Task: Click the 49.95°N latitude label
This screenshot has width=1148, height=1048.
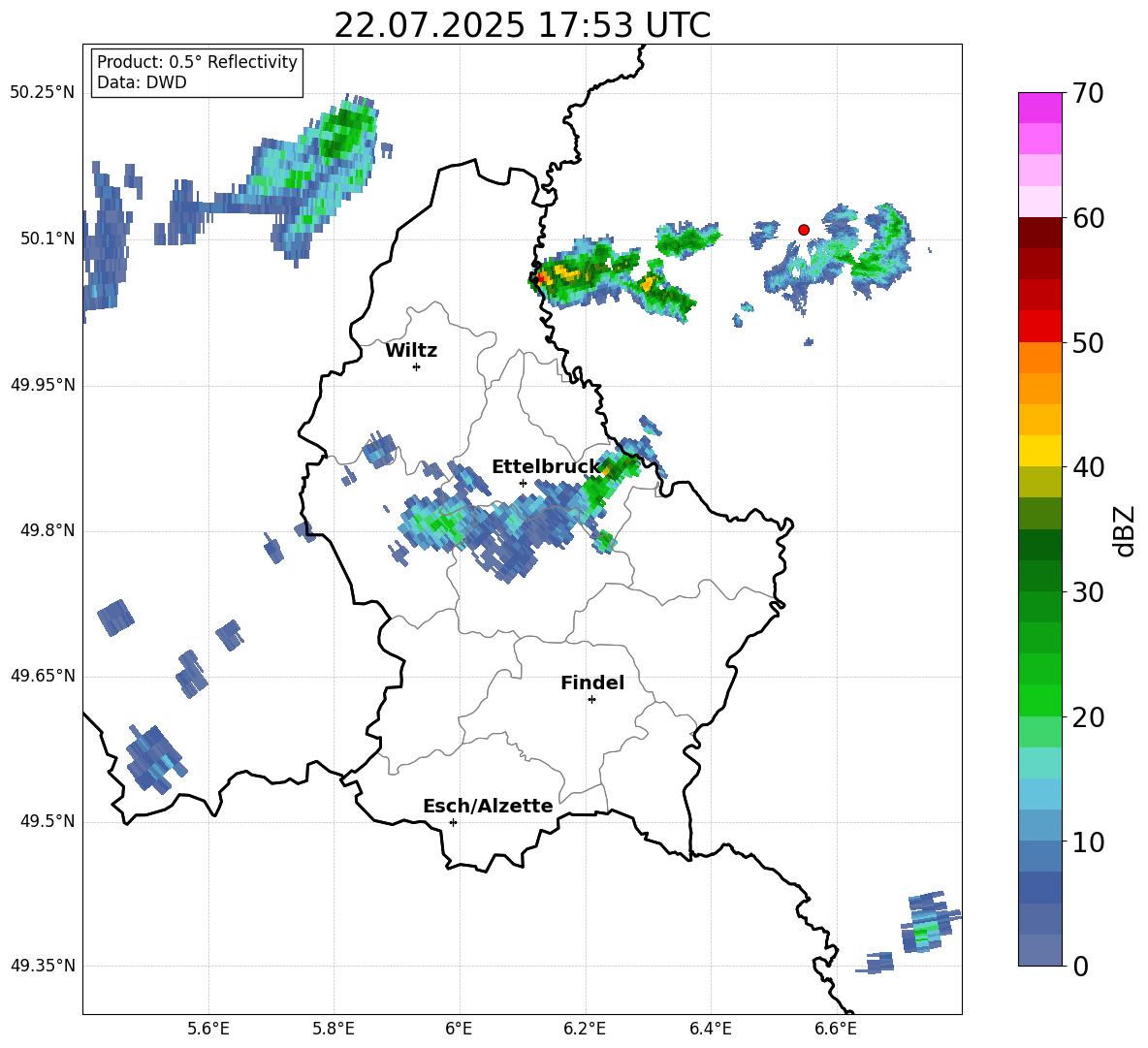Action: click(x=43, y=385)
